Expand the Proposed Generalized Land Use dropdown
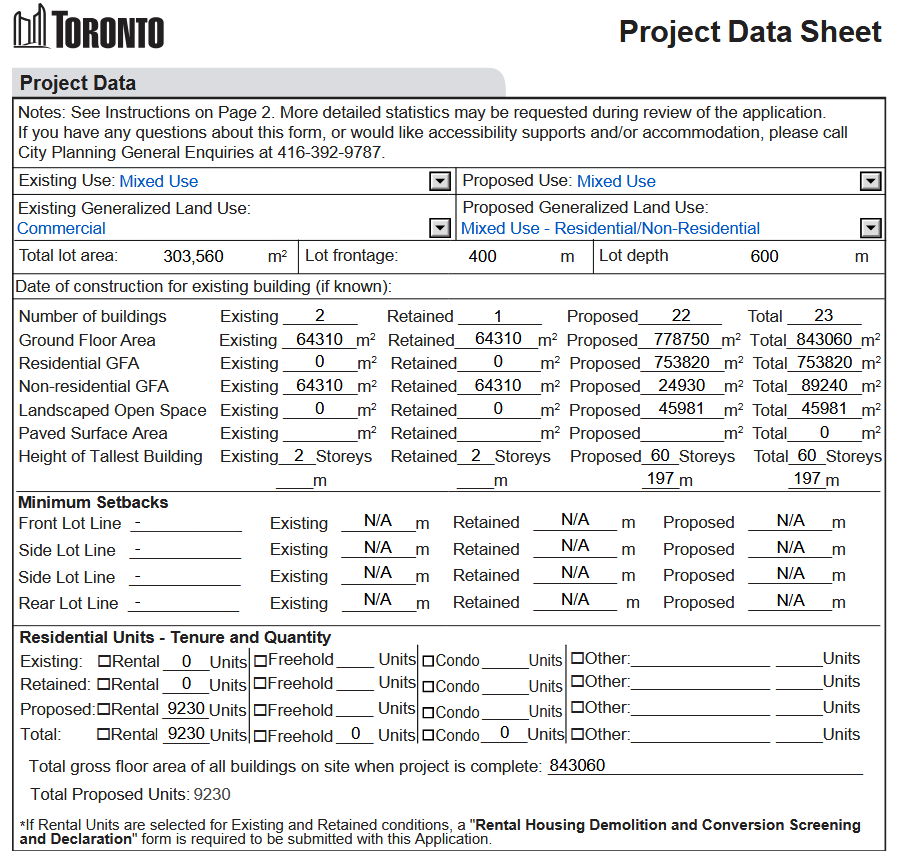Viewport: 902px width, 851px height. point(871,228)
